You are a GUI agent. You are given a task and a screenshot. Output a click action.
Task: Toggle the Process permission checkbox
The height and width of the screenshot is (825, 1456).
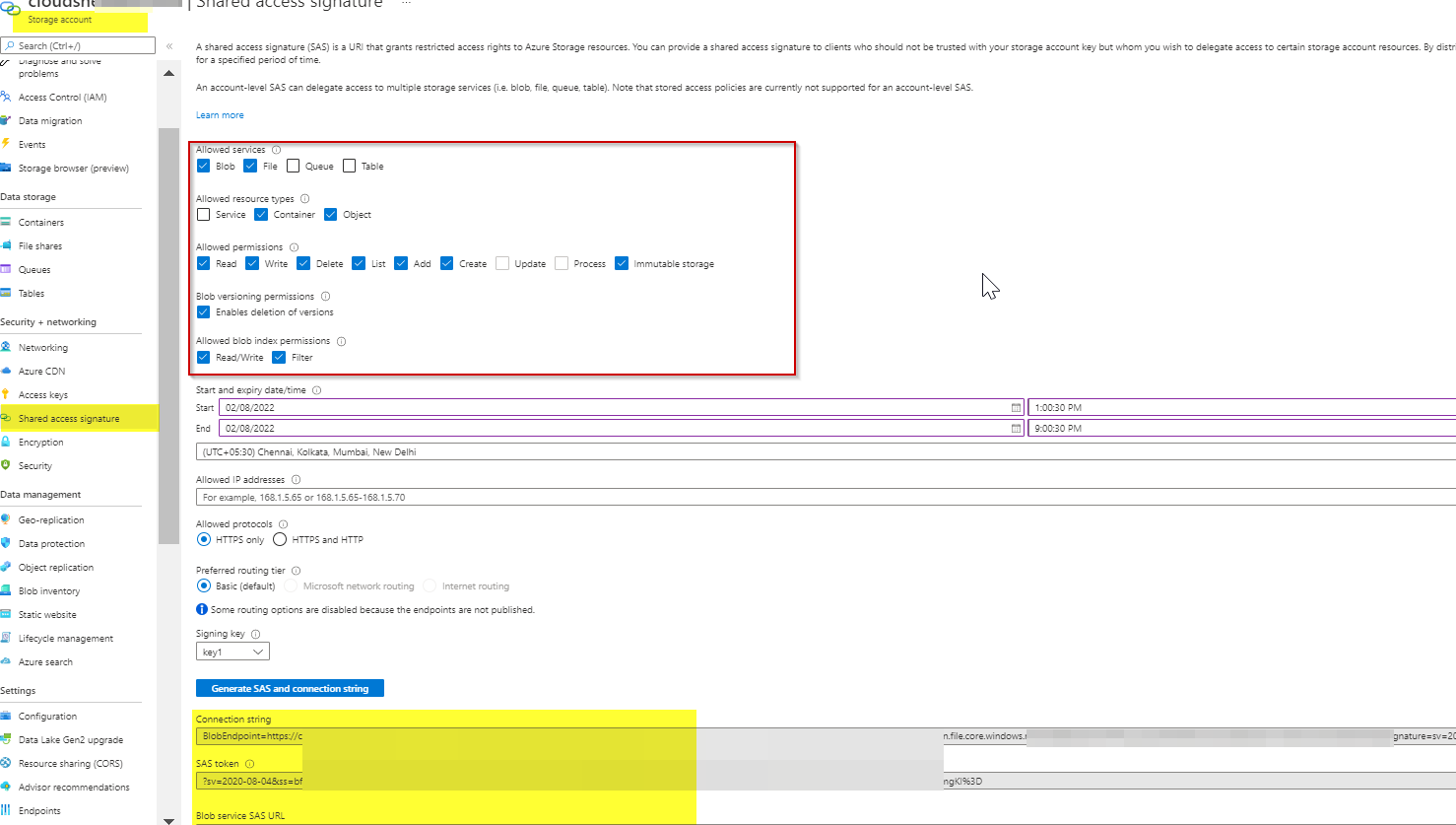pyautogui.click(x=562, y=263)
